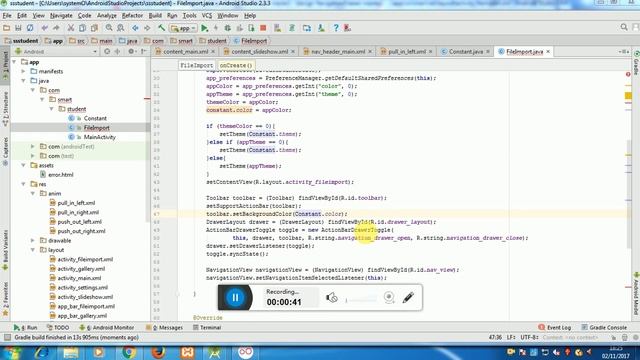Open the Messages tool window
The height and width of the screenshot is (360, 640).
click(x=164, y=327)
